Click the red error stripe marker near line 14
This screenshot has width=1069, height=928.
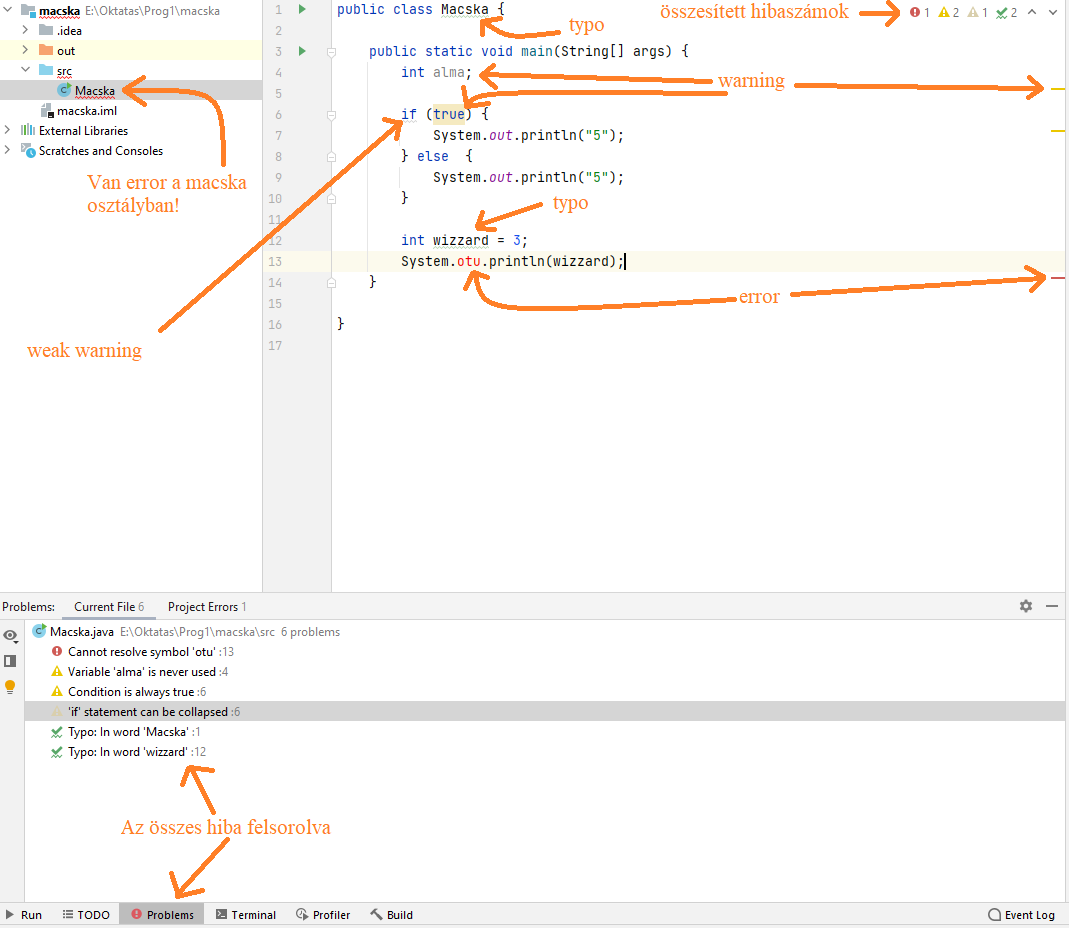[1057, 278]
